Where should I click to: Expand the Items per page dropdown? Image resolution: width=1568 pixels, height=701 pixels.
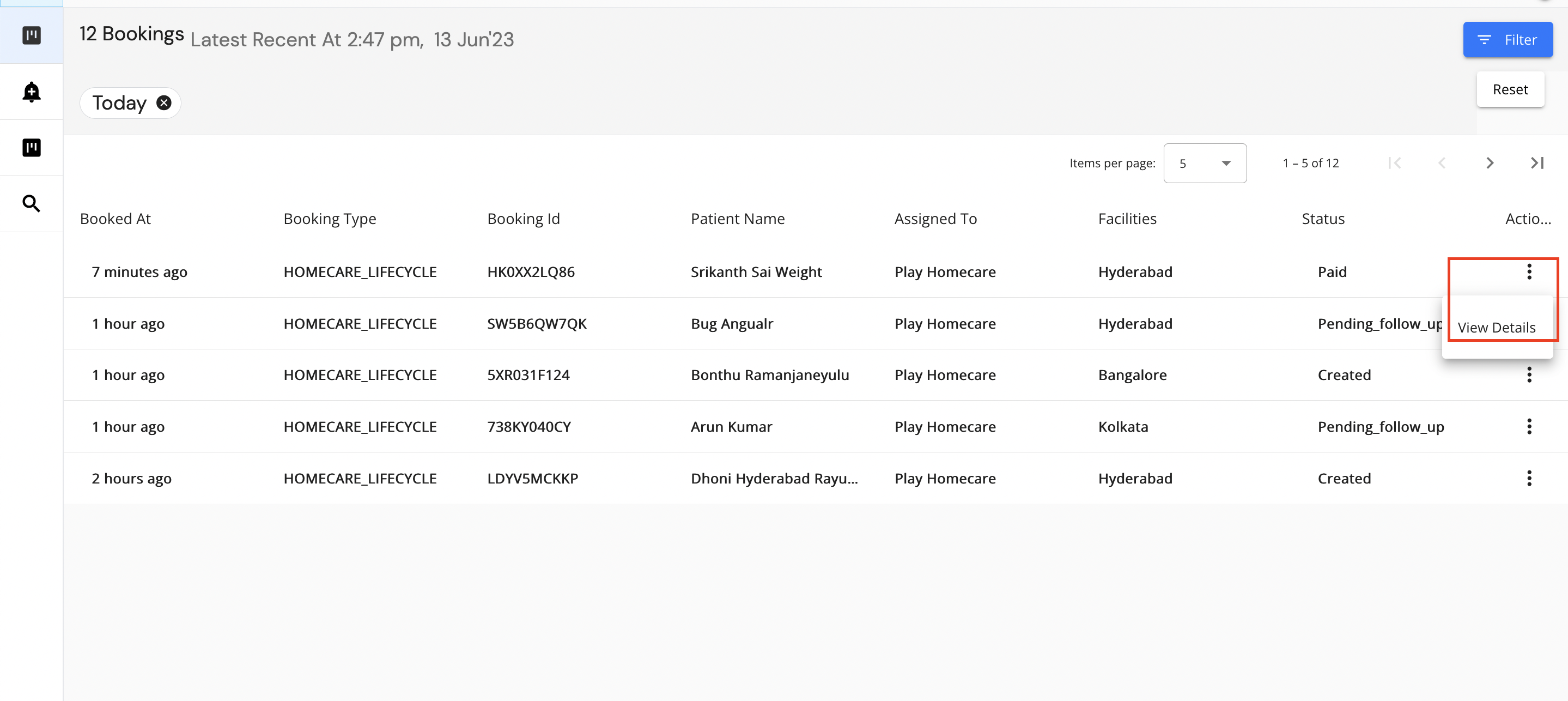click(1204, 163)
